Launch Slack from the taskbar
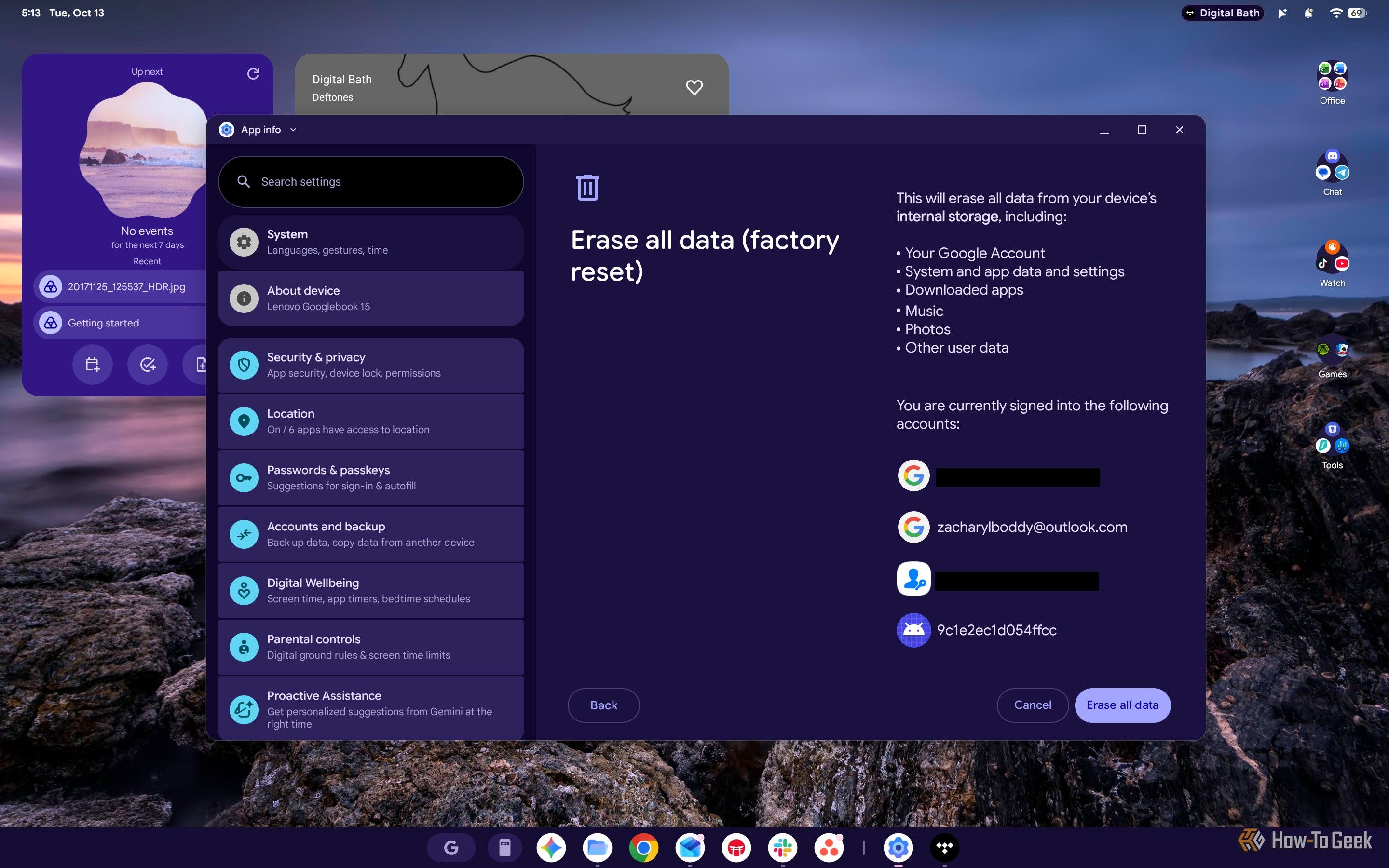This screenshot has width=1389, height=868. [782, 847]
